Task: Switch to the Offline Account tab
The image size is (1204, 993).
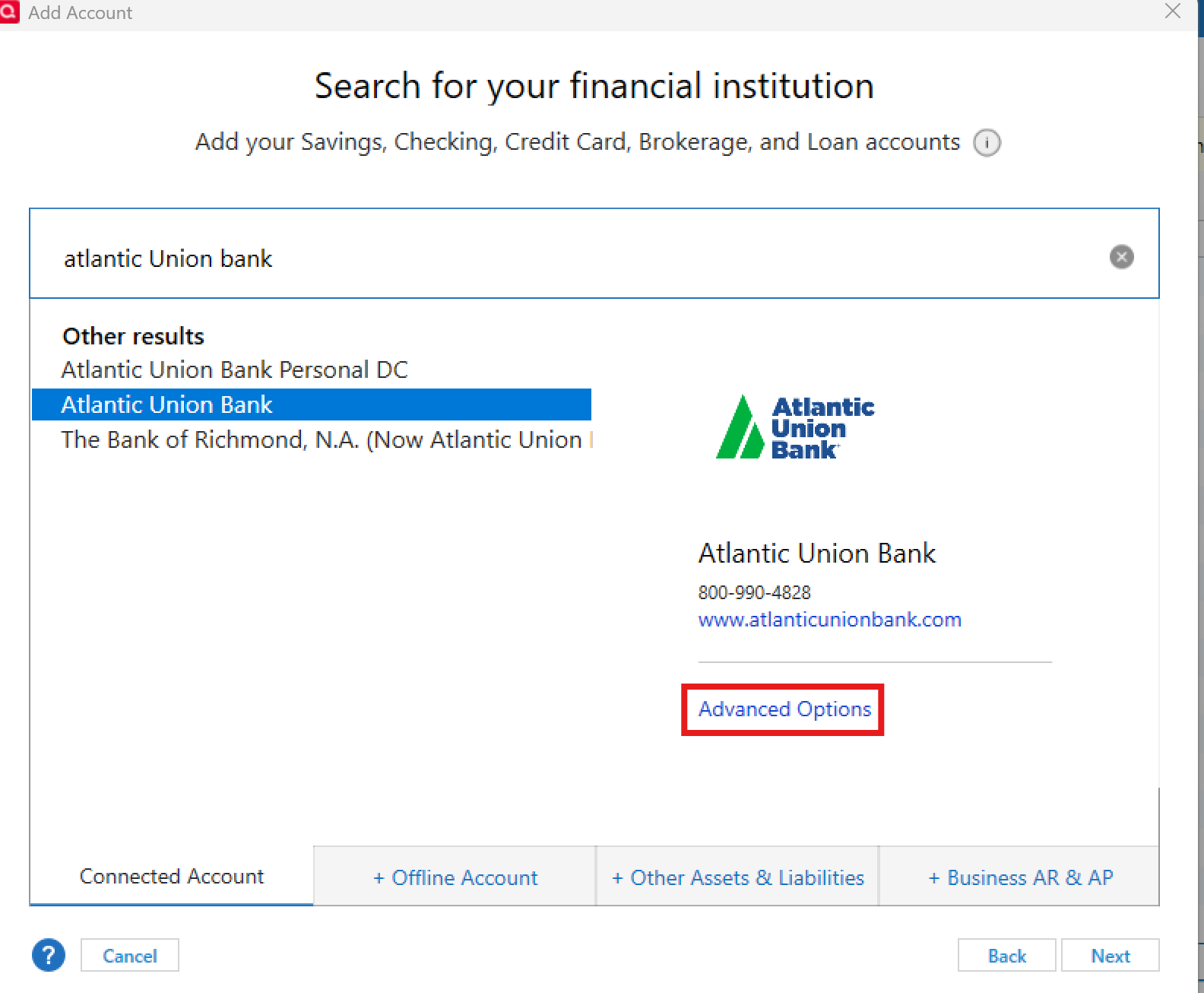Action: 455,877
